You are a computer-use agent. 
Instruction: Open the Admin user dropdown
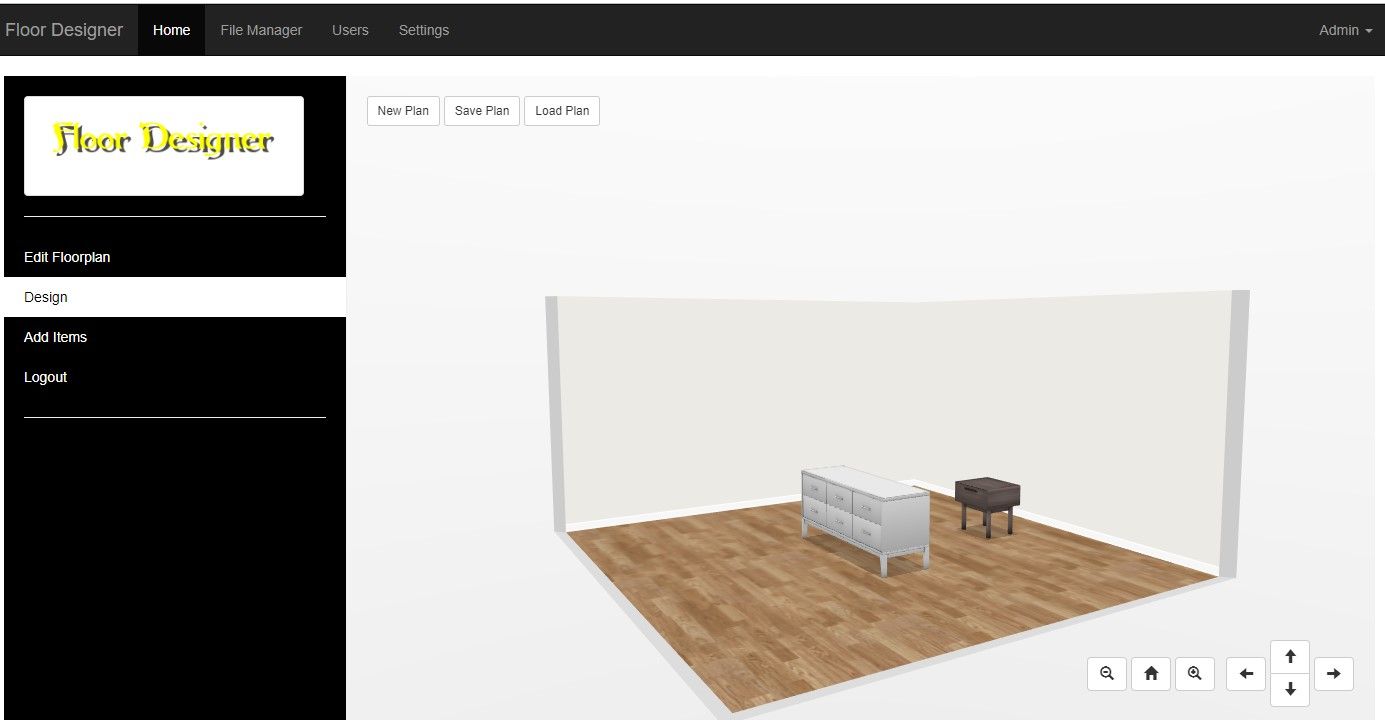point(1345,30)
